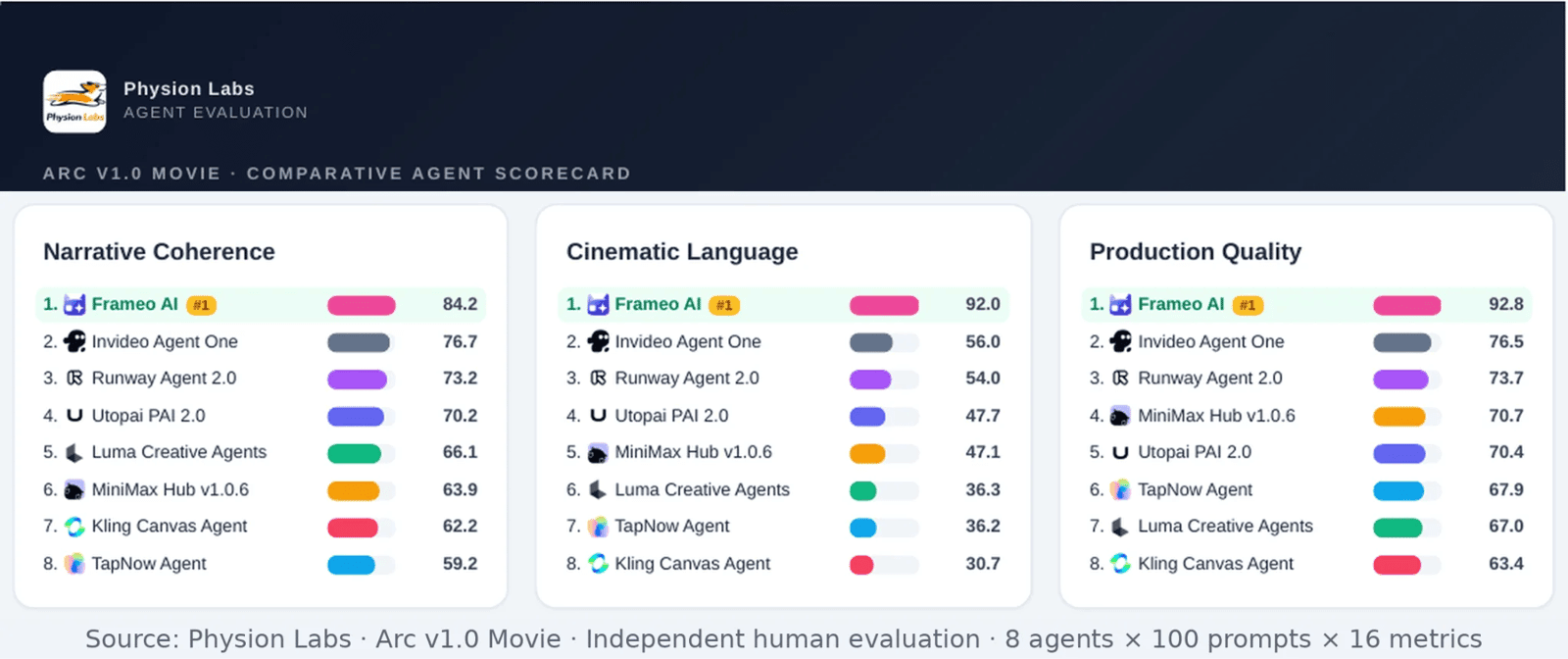Click Luma Creative Agents icon in Narrative Coherence
The height and width of the screenshot is (659, 1568).
(x=74, y=452)
